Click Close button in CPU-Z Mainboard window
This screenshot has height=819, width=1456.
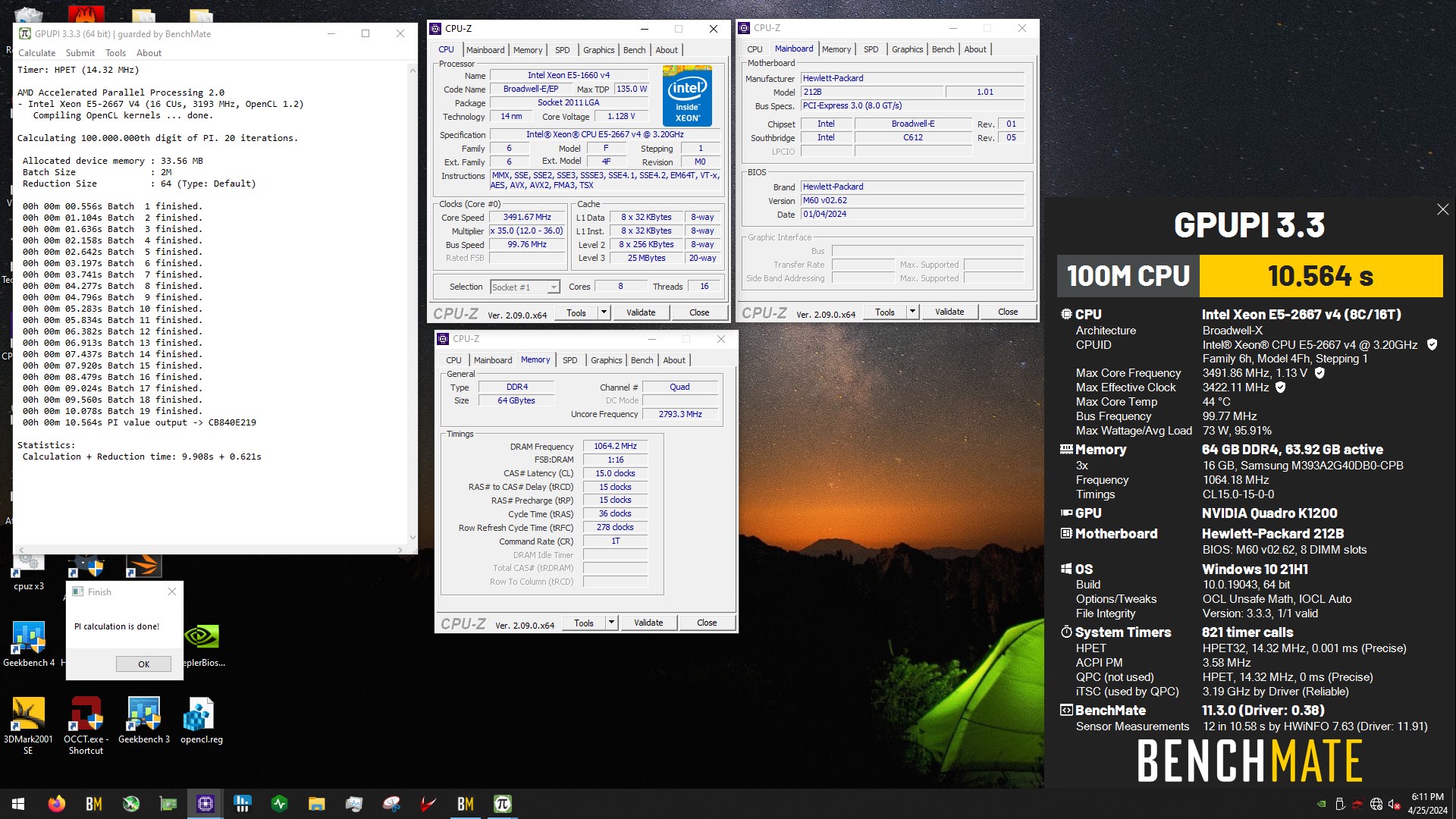pos(1008,312)
